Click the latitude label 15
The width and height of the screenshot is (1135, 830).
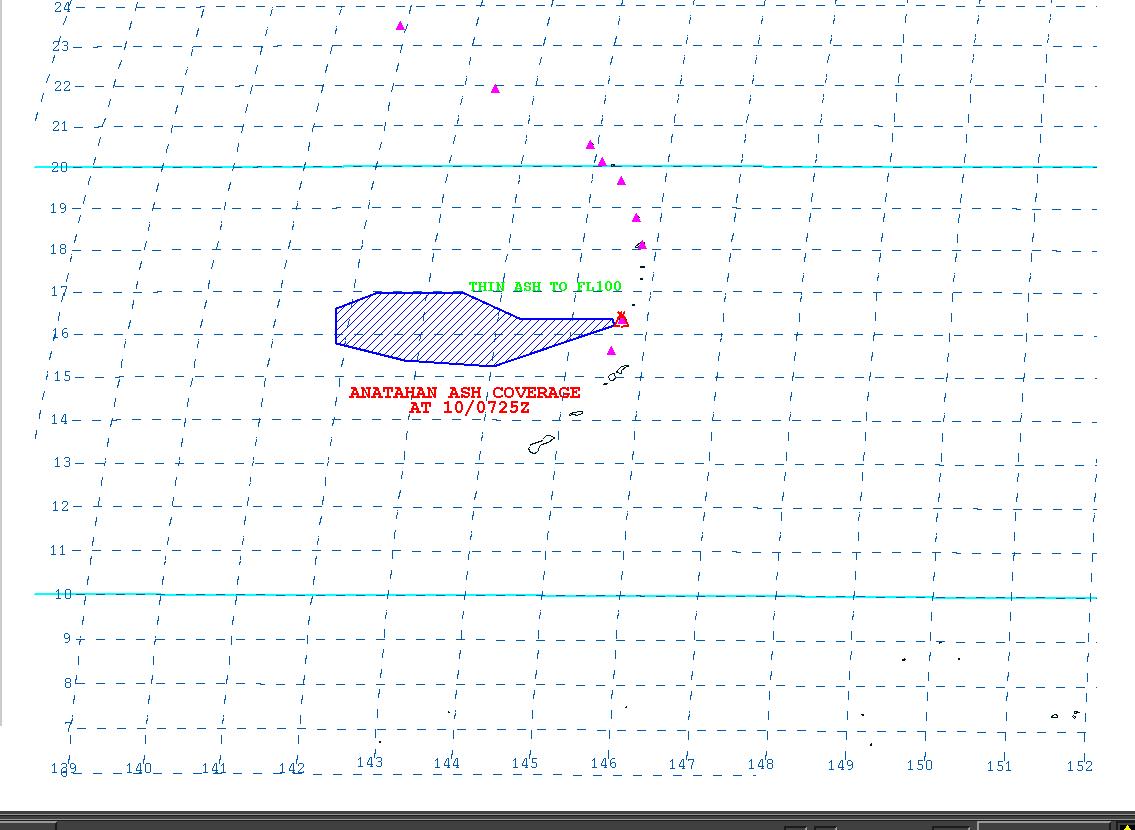(62, 376)
